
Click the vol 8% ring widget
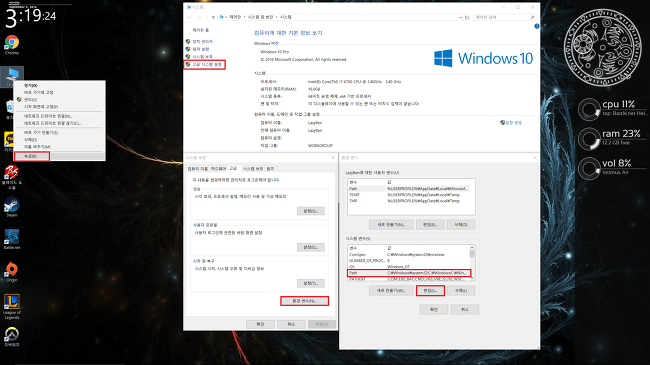589,168
